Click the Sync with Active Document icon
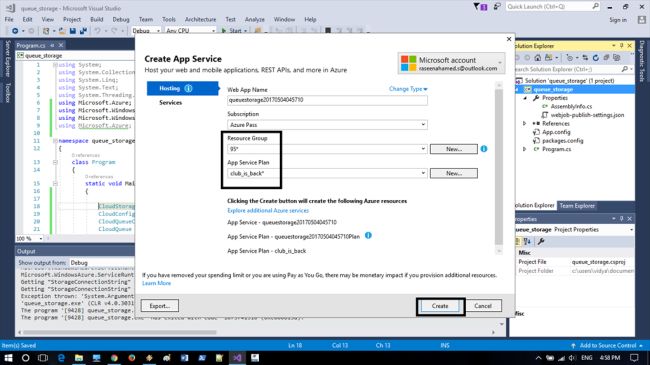Viewport: 650px width, 365px height. click(x=585, y=58)
